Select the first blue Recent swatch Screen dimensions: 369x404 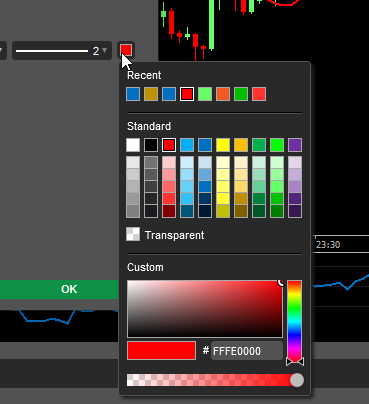(133, 94)
